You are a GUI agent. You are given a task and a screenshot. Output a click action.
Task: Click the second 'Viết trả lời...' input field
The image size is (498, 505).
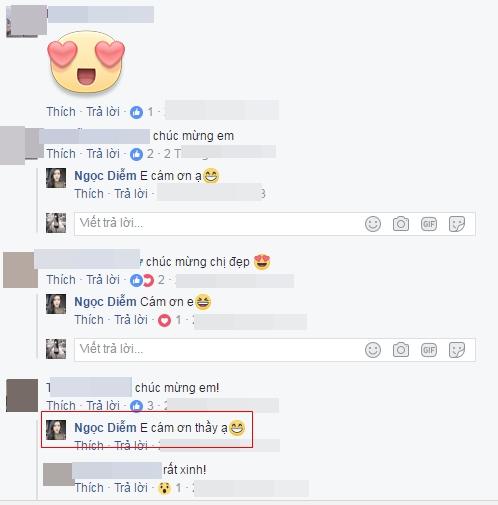tap(275, 350)
